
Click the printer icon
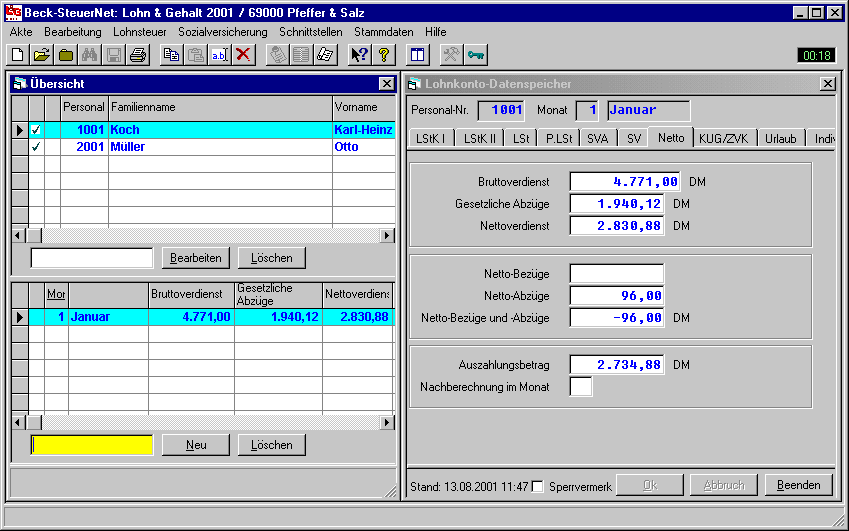(138, 55)
